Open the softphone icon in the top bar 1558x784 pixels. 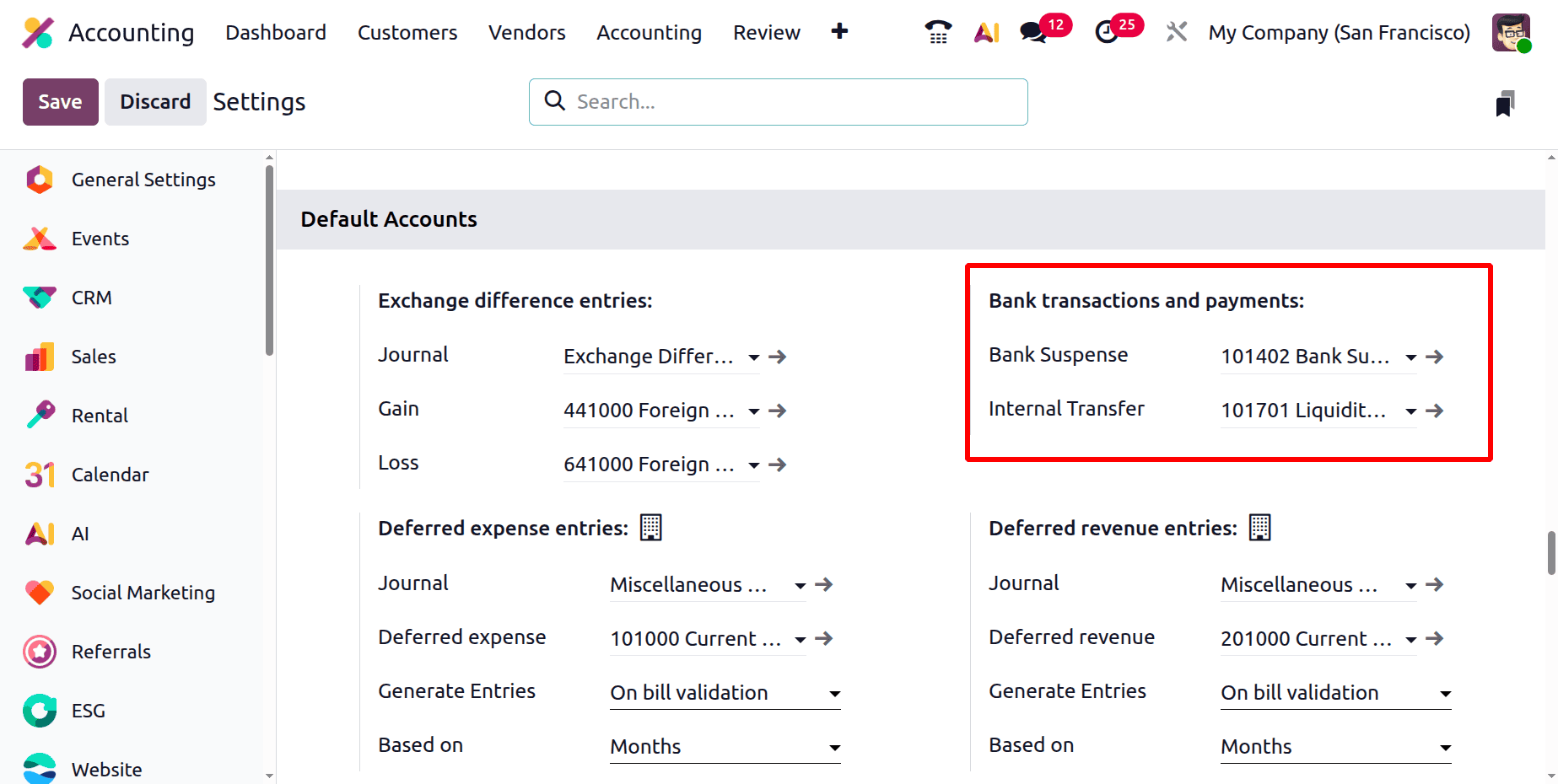[937, 32]
